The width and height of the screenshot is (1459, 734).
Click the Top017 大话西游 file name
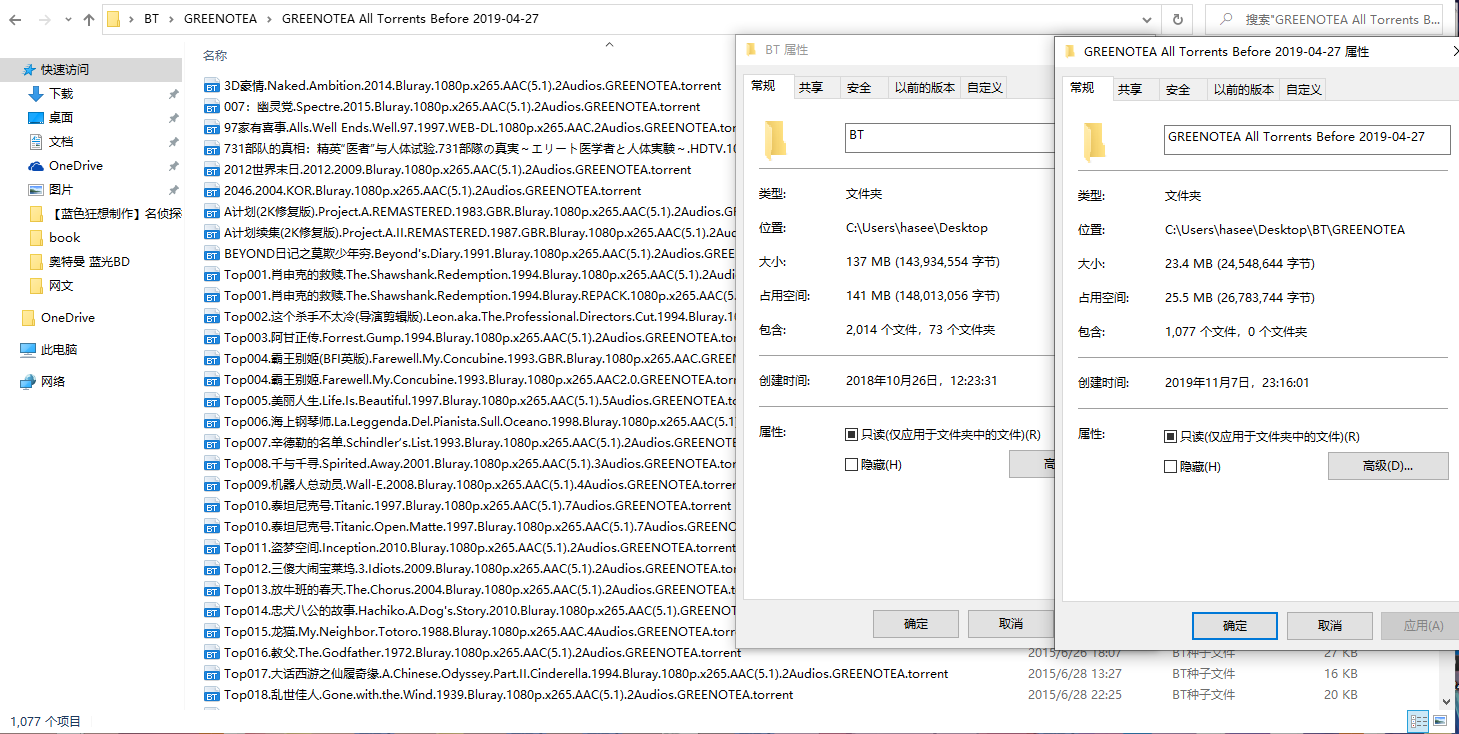(586, 674)
